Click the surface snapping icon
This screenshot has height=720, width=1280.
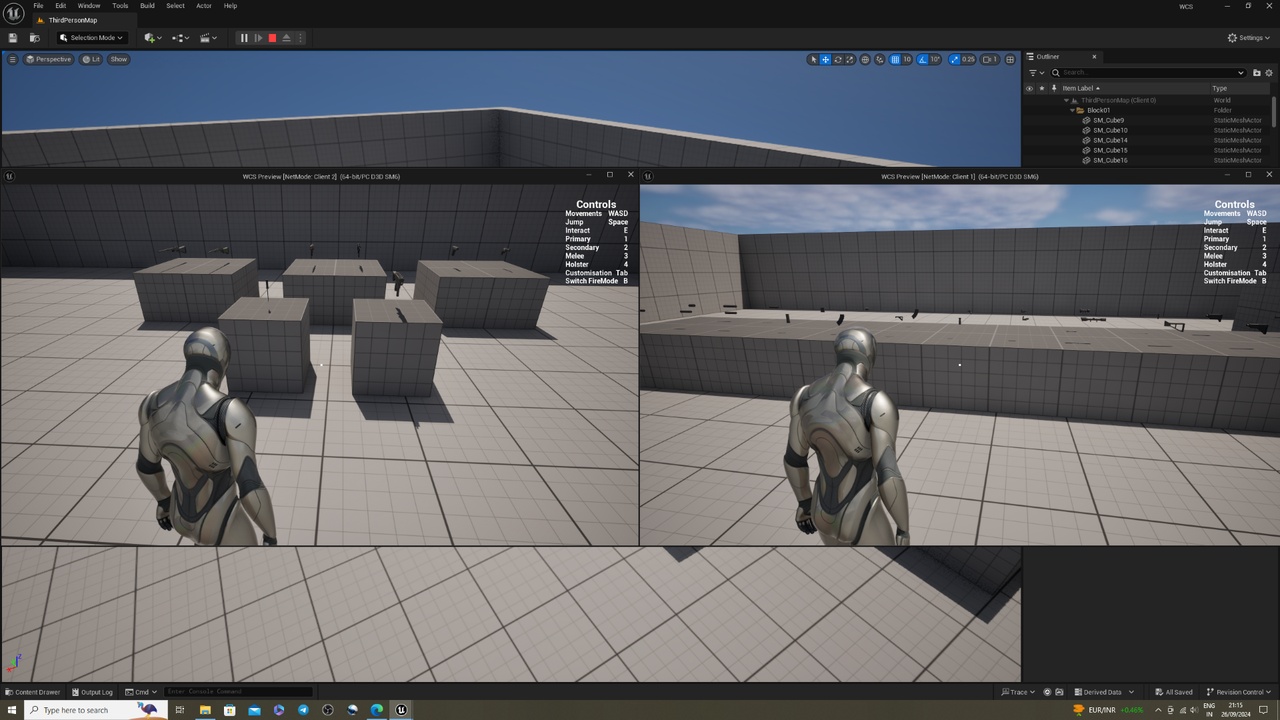(x=880, y=59)
